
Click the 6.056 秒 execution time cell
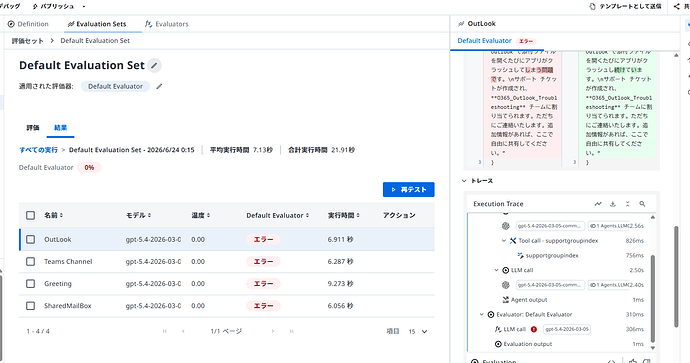tap(340, 306)
